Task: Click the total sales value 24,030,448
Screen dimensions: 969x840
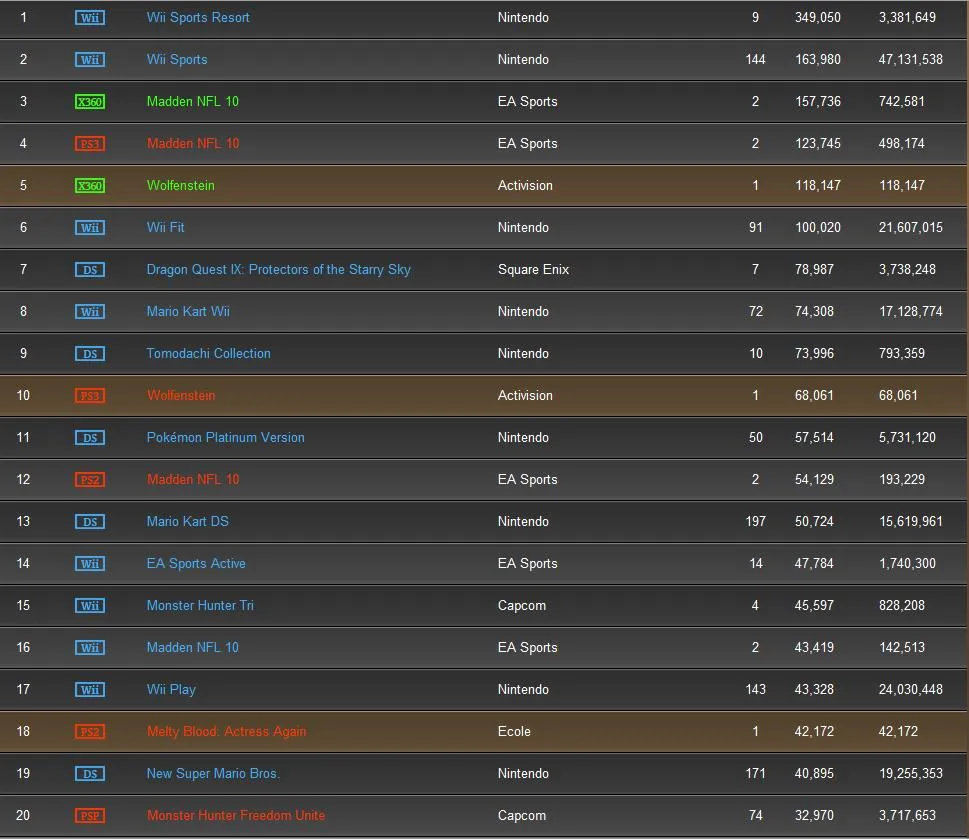Action: point(910,690)
